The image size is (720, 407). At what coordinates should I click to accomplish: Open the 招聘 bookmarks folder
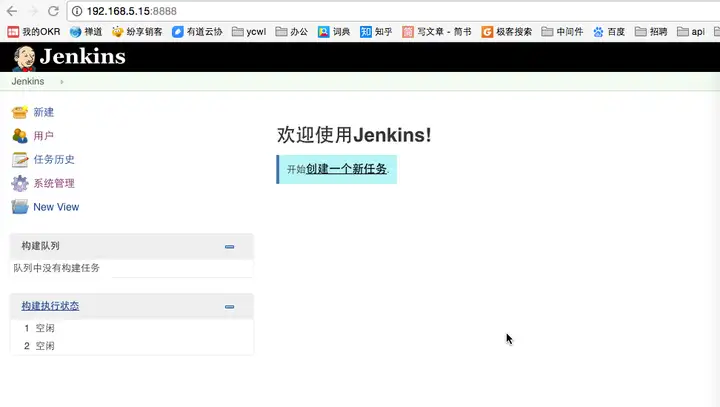(651, 32)
